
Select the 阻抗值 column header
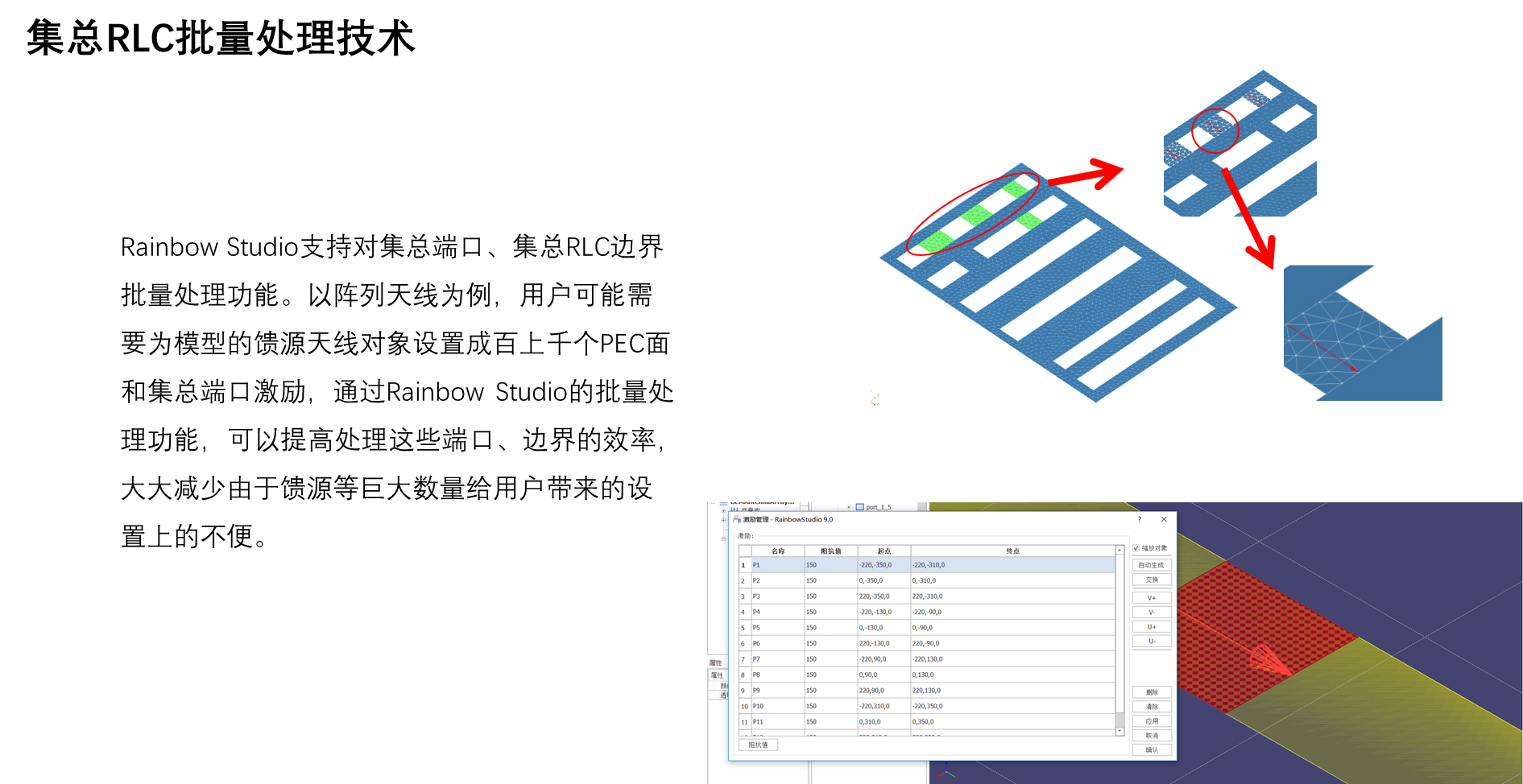[x=831, y=551]
